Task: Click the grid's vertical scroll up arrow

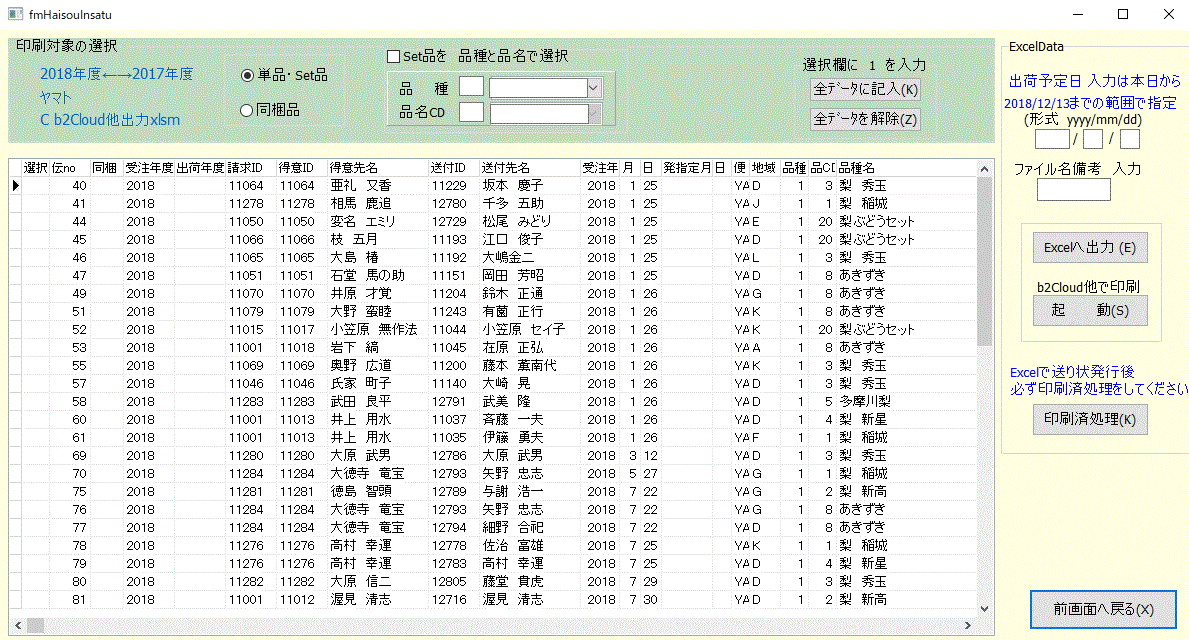Action: coord(984,168)
